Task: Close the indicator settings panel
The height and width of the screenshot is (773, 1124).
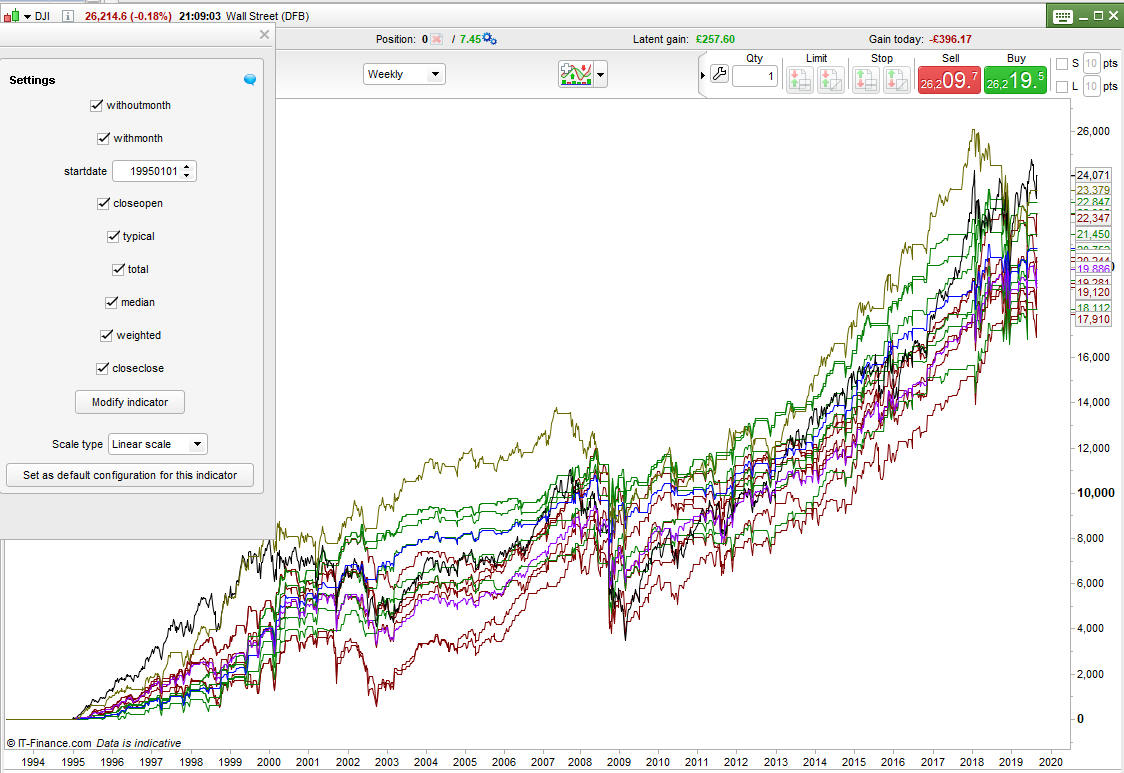Action: [265, 34]
